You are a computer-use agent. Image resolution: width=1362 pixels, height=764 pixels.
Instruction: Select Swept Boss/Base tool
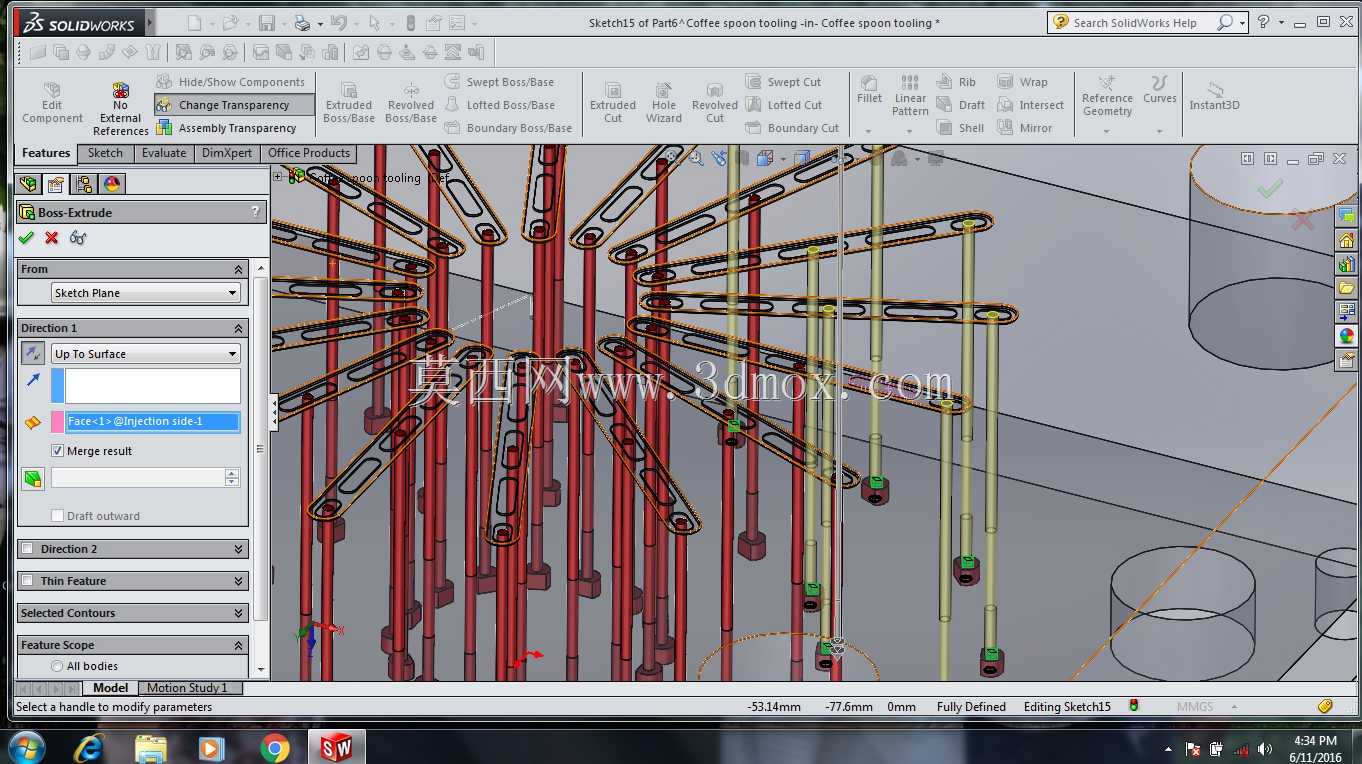[x=499, y=82]
